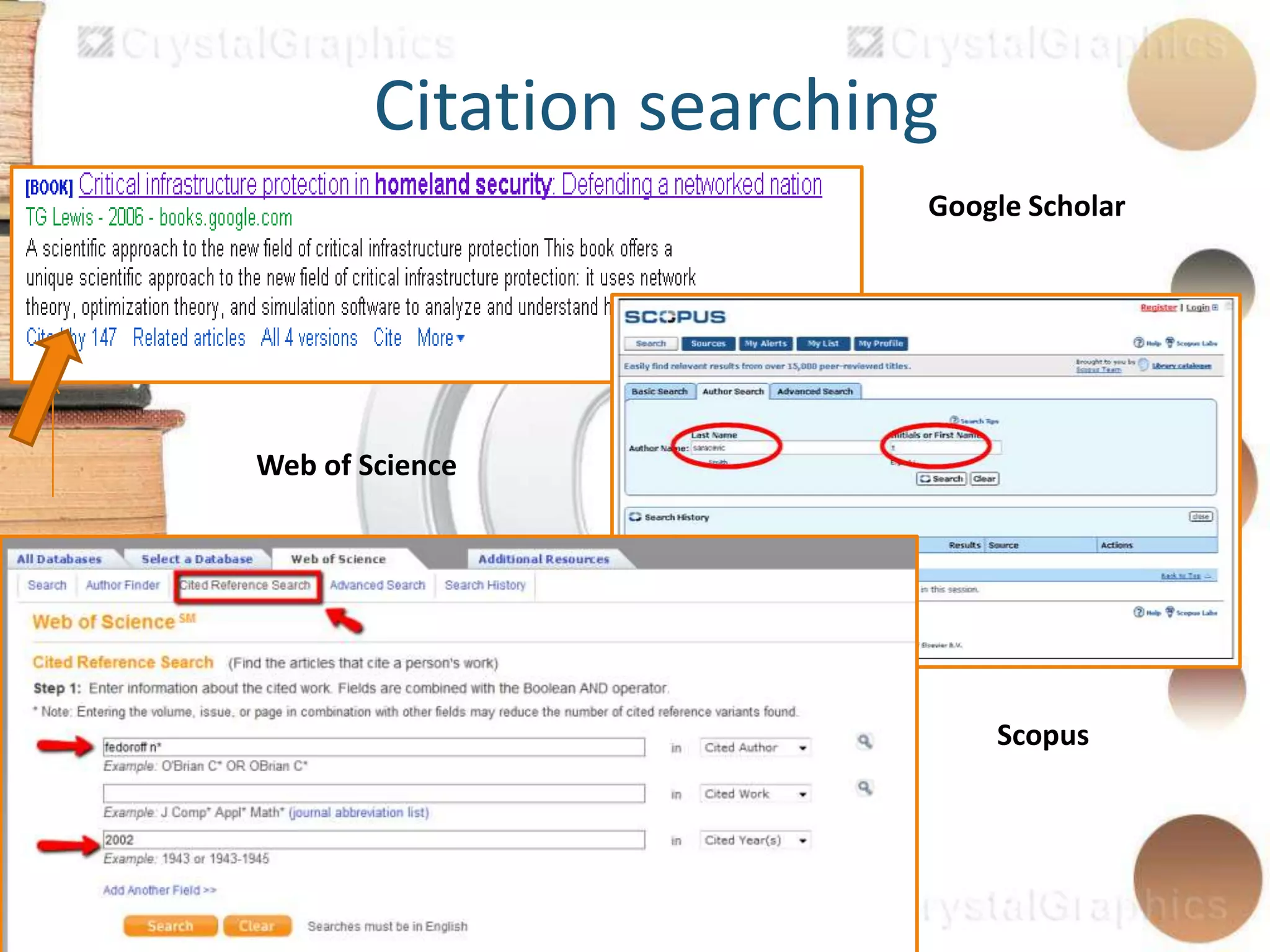The height and width of the screenshot is (952, 1270).
Task: Select the Scopus Basic Search tab
Action: pos(659,392)
